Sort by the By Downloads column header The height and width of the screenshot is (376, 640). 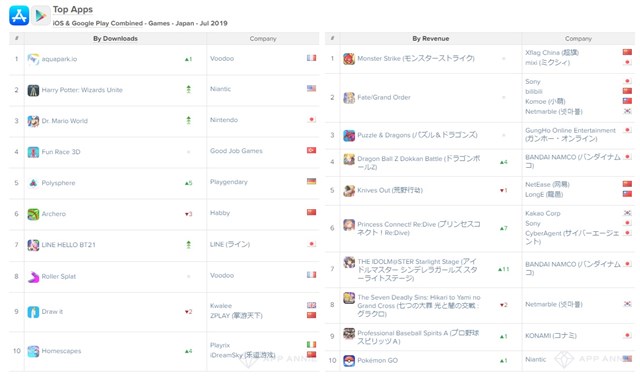[x=115, y=38]
